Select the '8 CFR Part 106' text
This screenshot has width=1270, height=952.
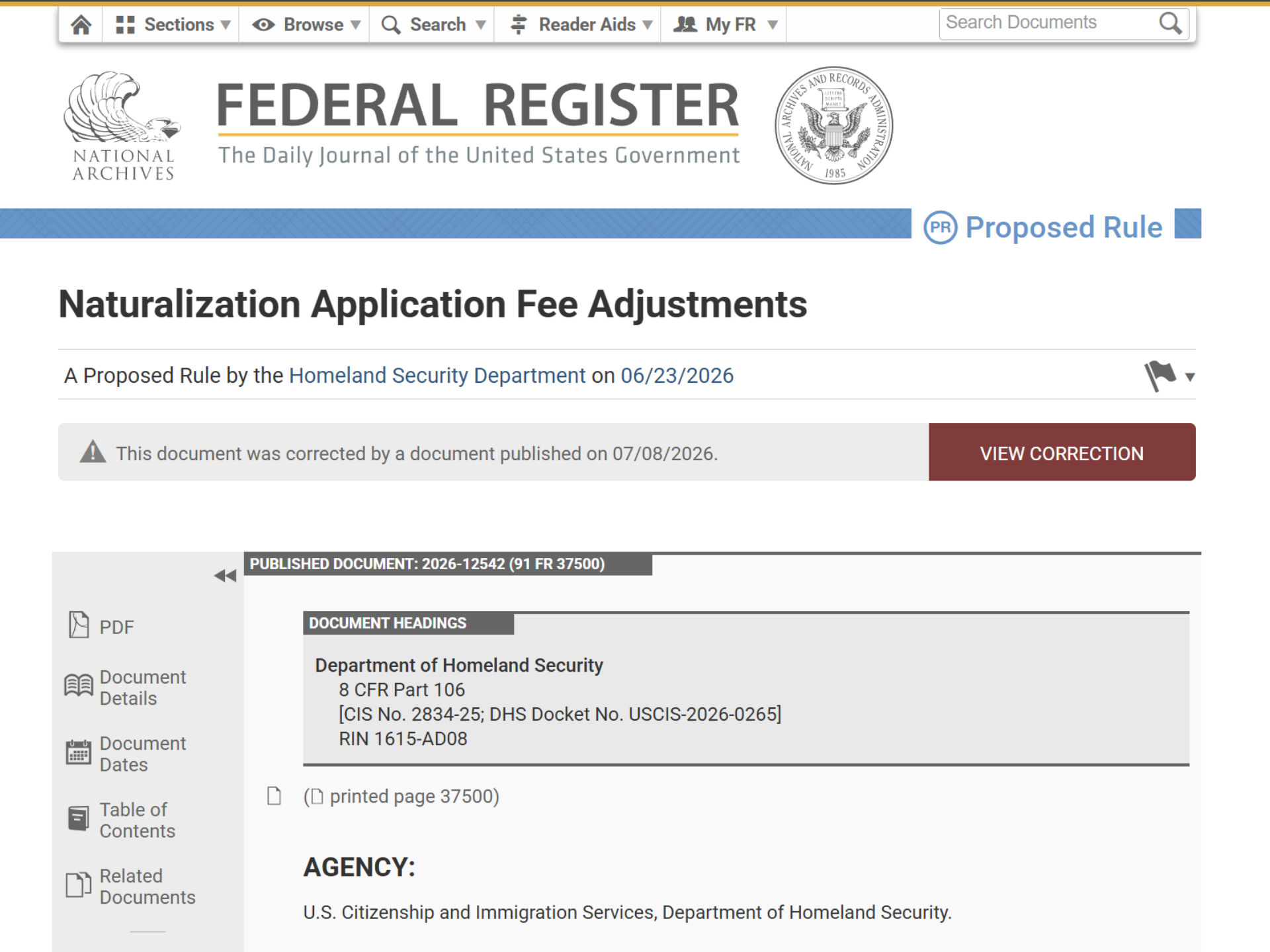[402, 690]
